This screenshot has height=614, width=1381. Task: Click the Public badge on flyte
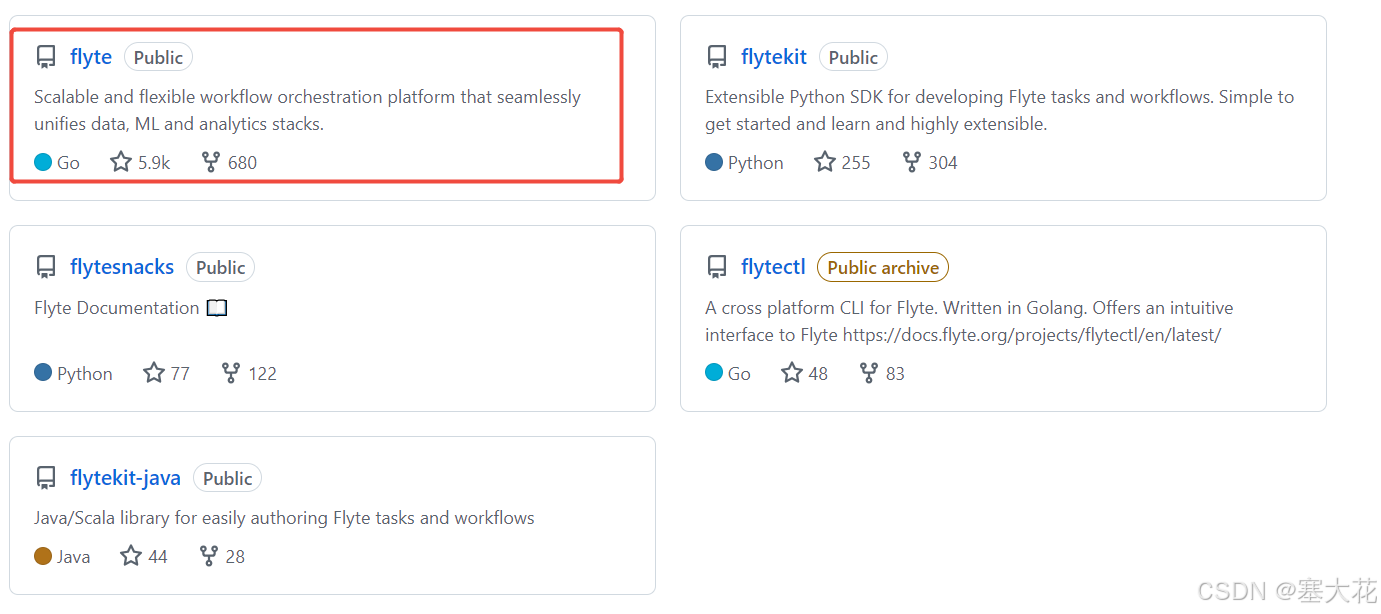point(158,57)
